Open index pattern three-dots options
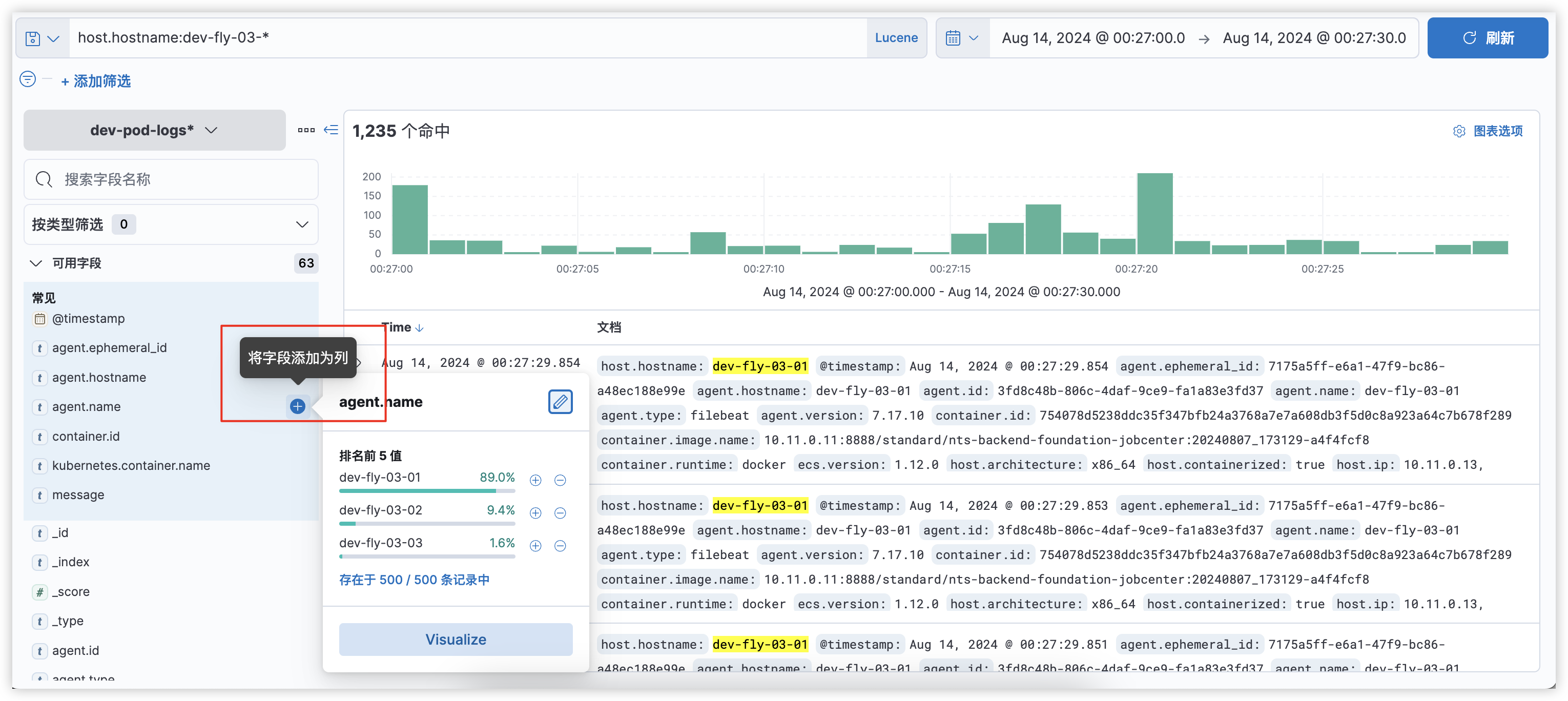1568x701 pixels. point(306,130)
